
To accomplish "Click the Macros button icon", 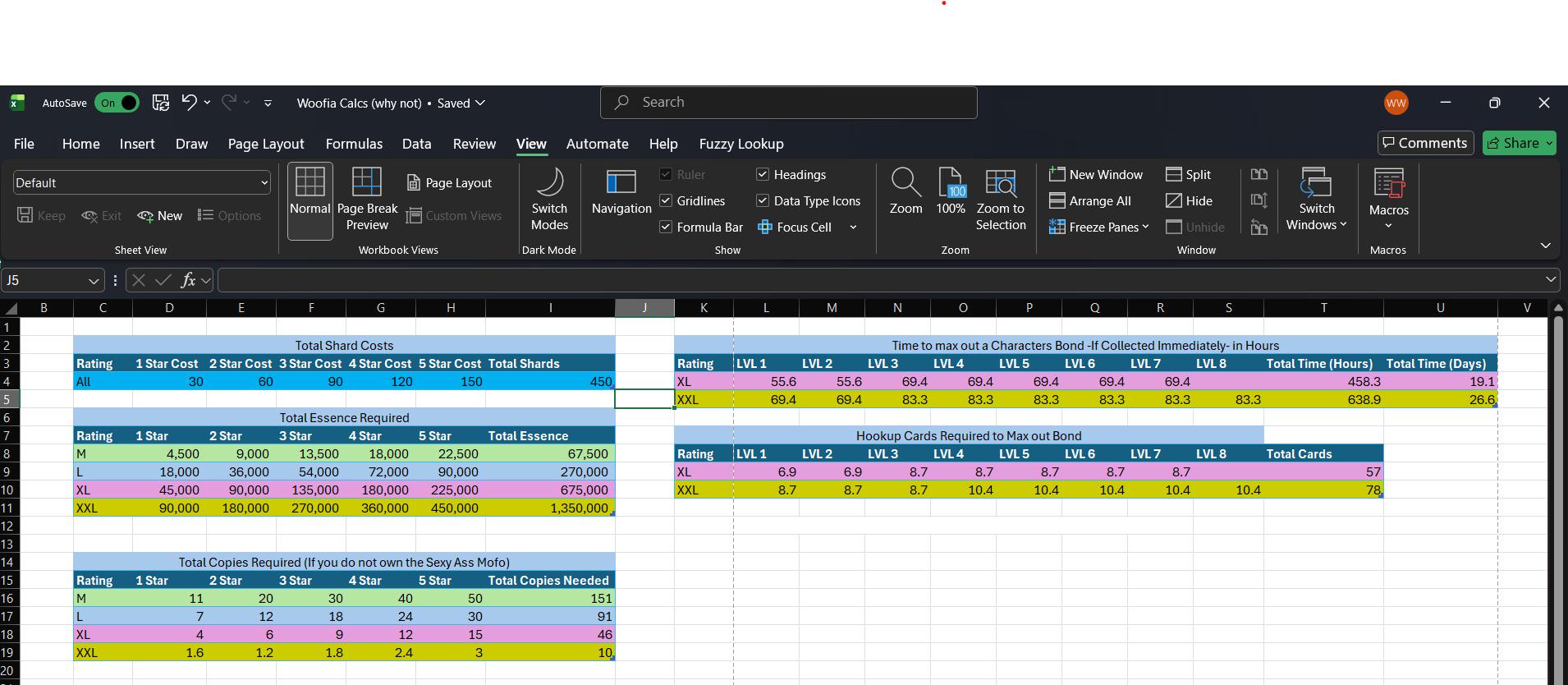I will click(x=1389, y=184).
